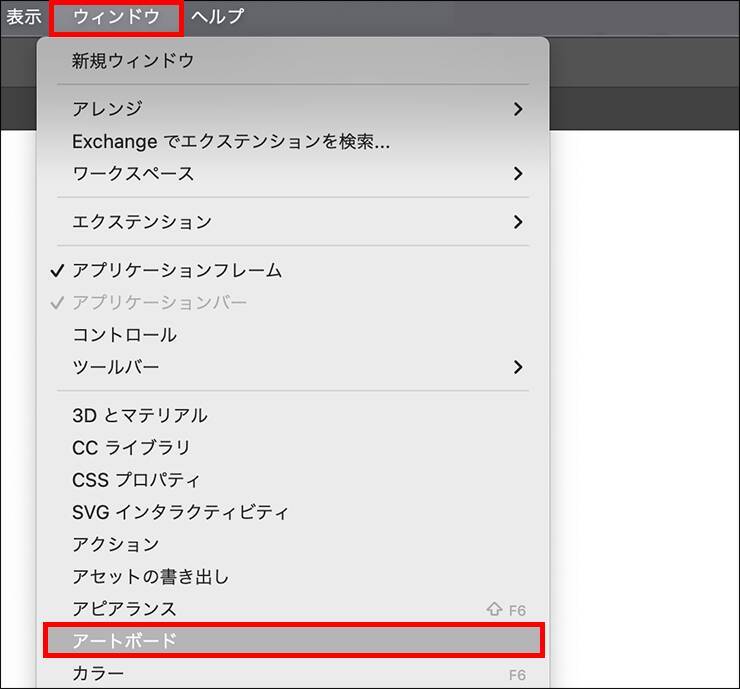This screenshot has width=740, height=689.
Task: Open the 3D とマテリアル panel
Action: [x=140, y=415]
